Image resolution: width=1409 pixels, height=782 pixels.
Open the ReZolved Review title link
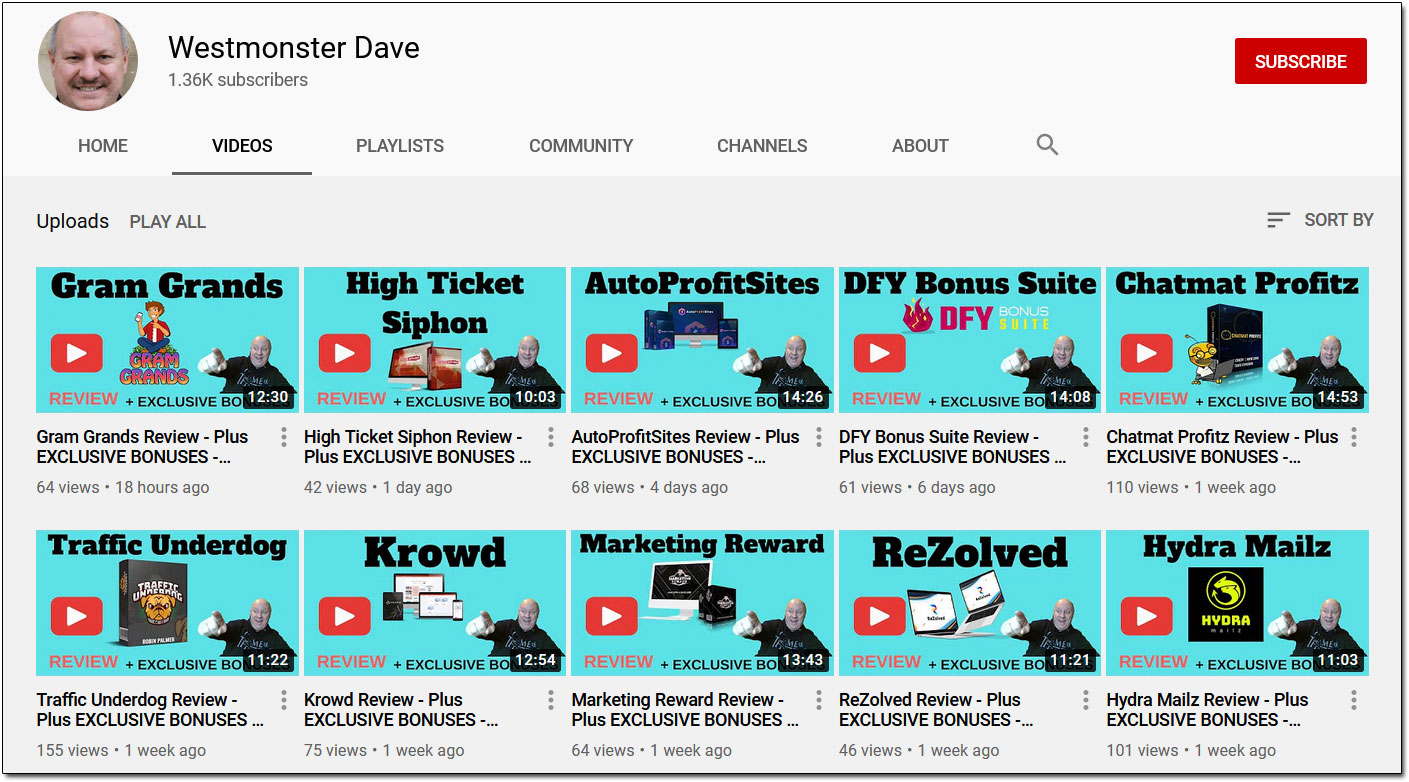pos(936,710)
